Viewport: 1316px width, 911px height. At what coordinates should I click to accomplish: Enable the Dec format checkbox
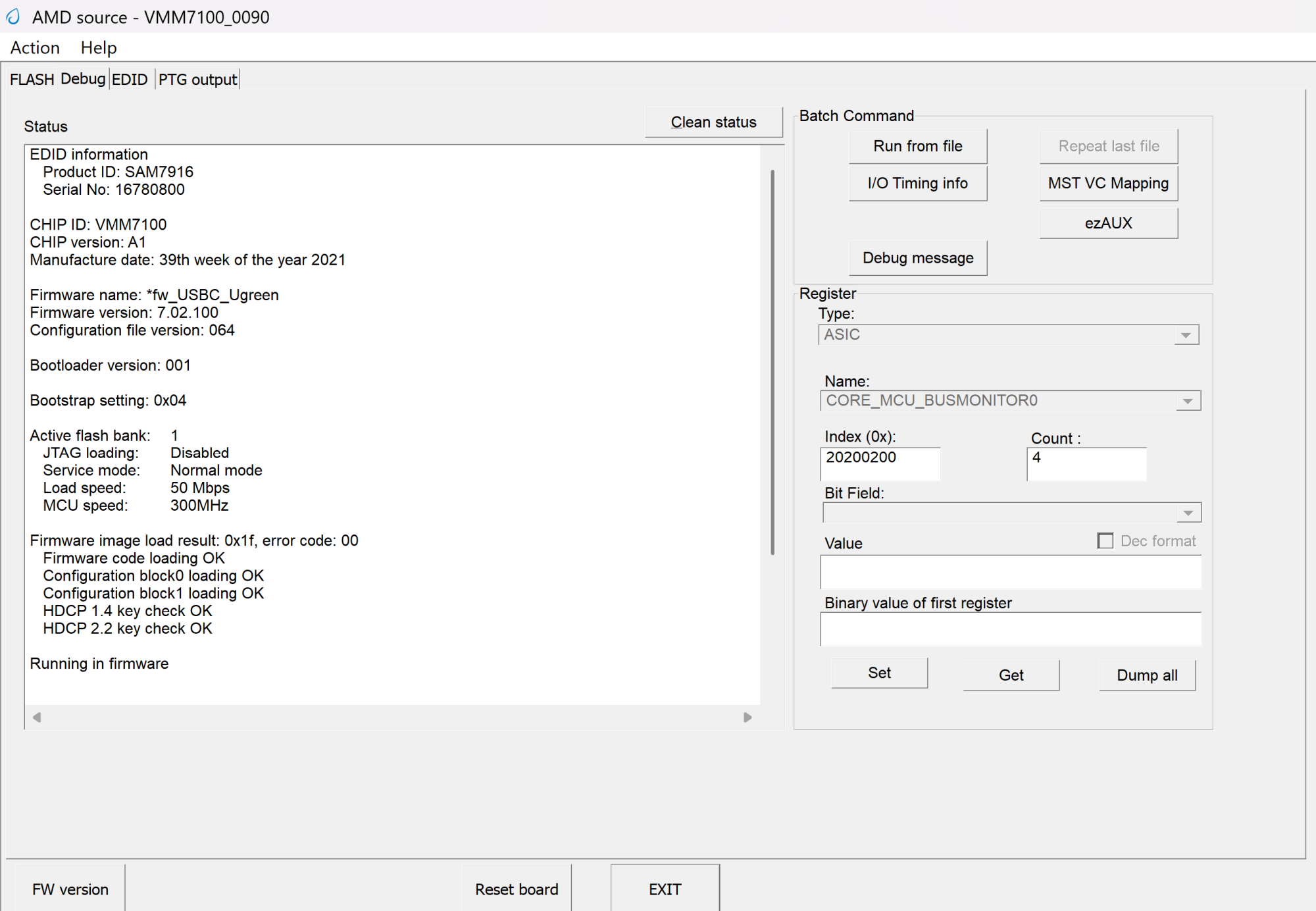tap(1105, 541)
